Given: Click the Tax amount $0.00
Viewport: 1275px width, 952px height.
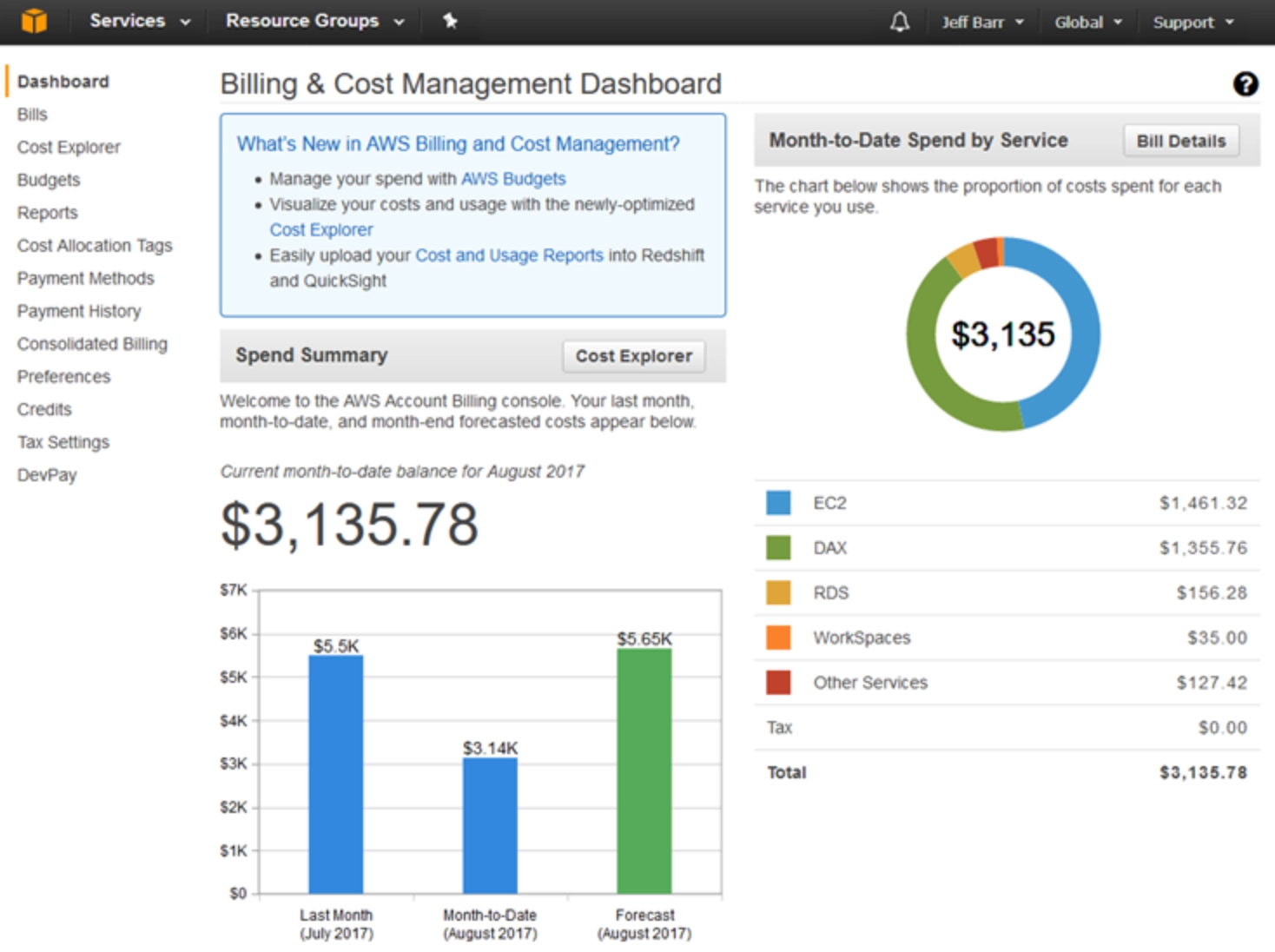Looking at the screenshot, I should (x=1222, y=728).
